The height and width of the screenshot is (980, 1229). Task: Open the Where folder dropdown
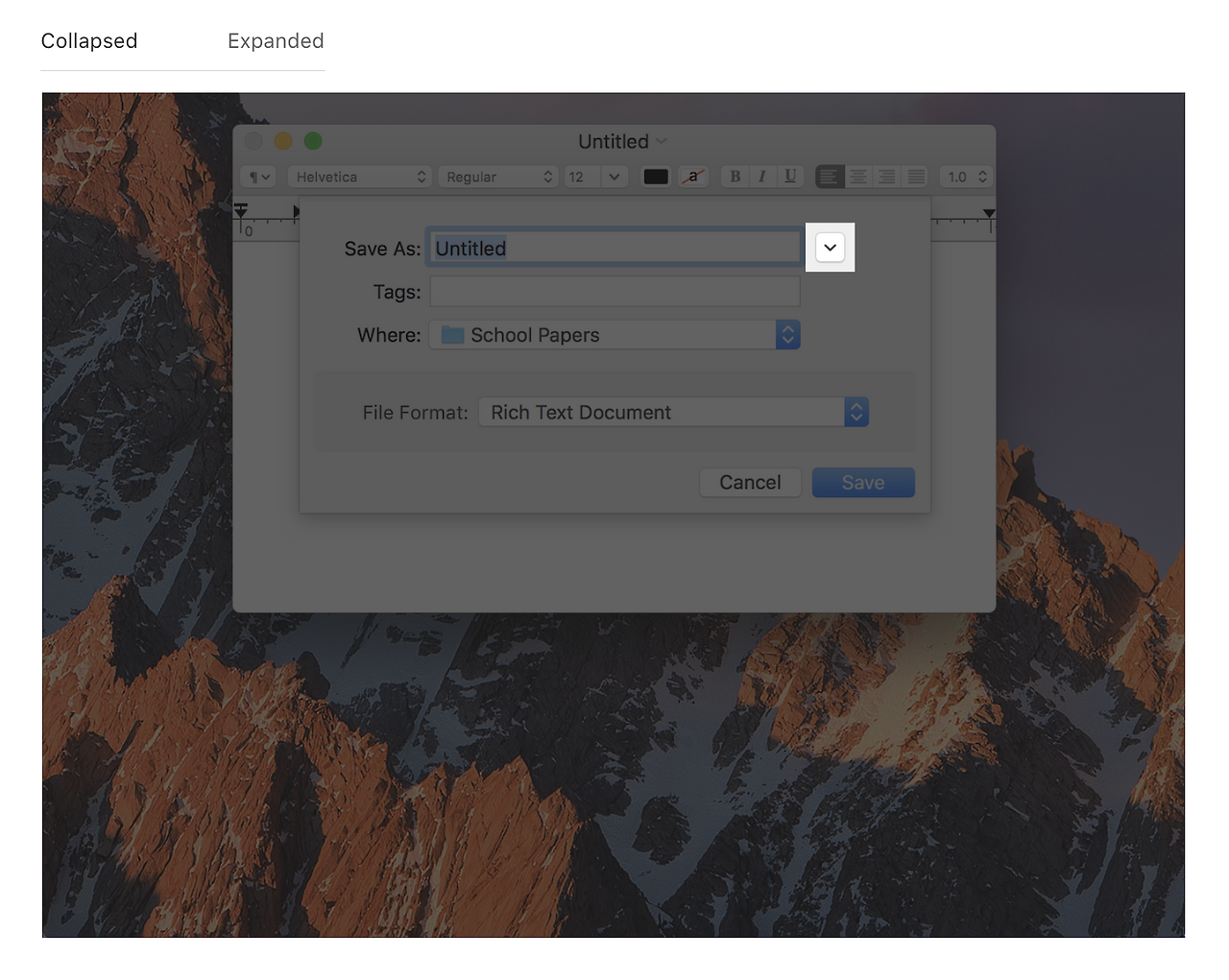coord(614,335)
